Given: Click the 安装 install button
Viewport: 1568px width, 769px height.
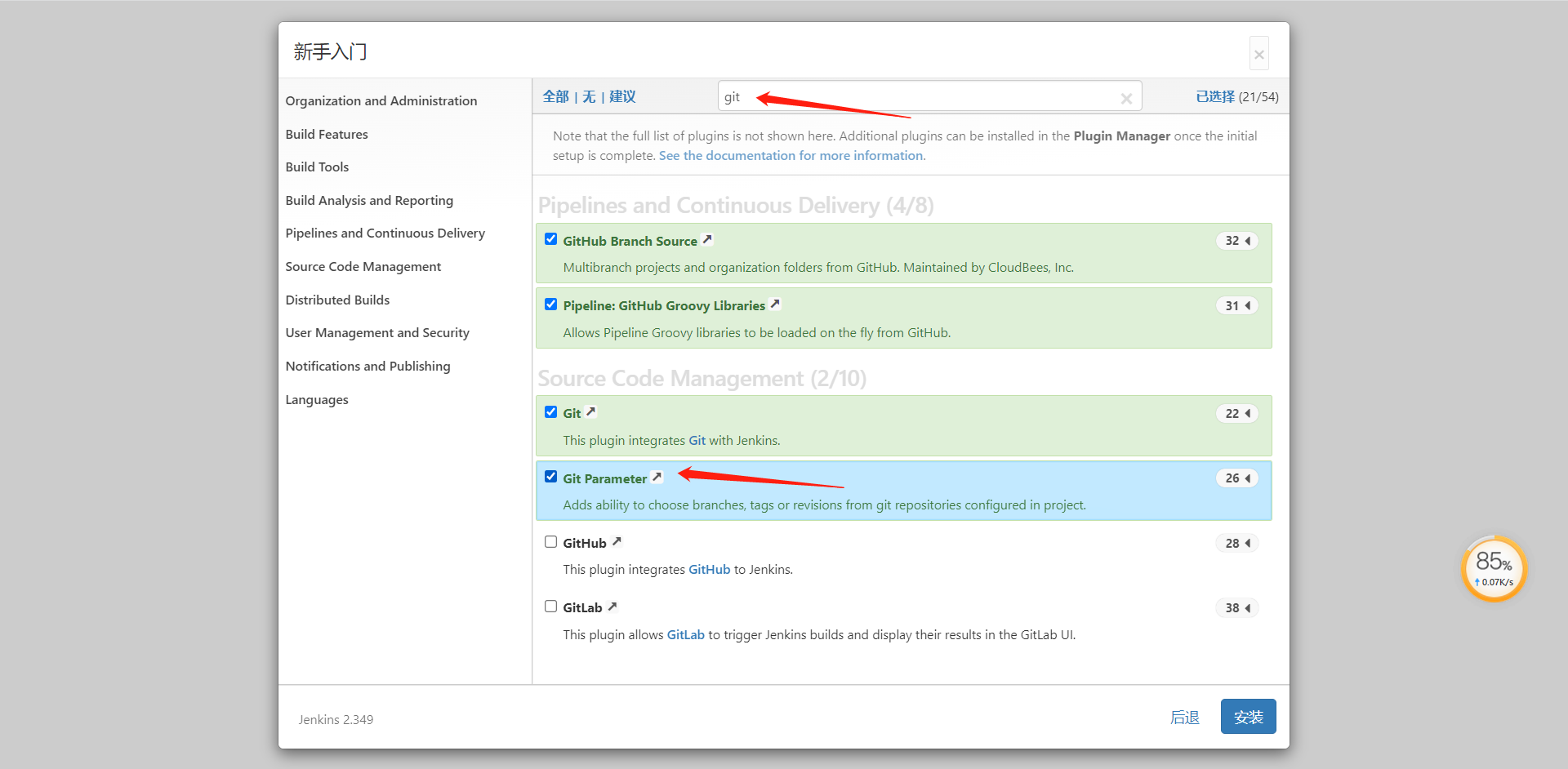Looking at the screenshot, I should tap(1248, 717).
